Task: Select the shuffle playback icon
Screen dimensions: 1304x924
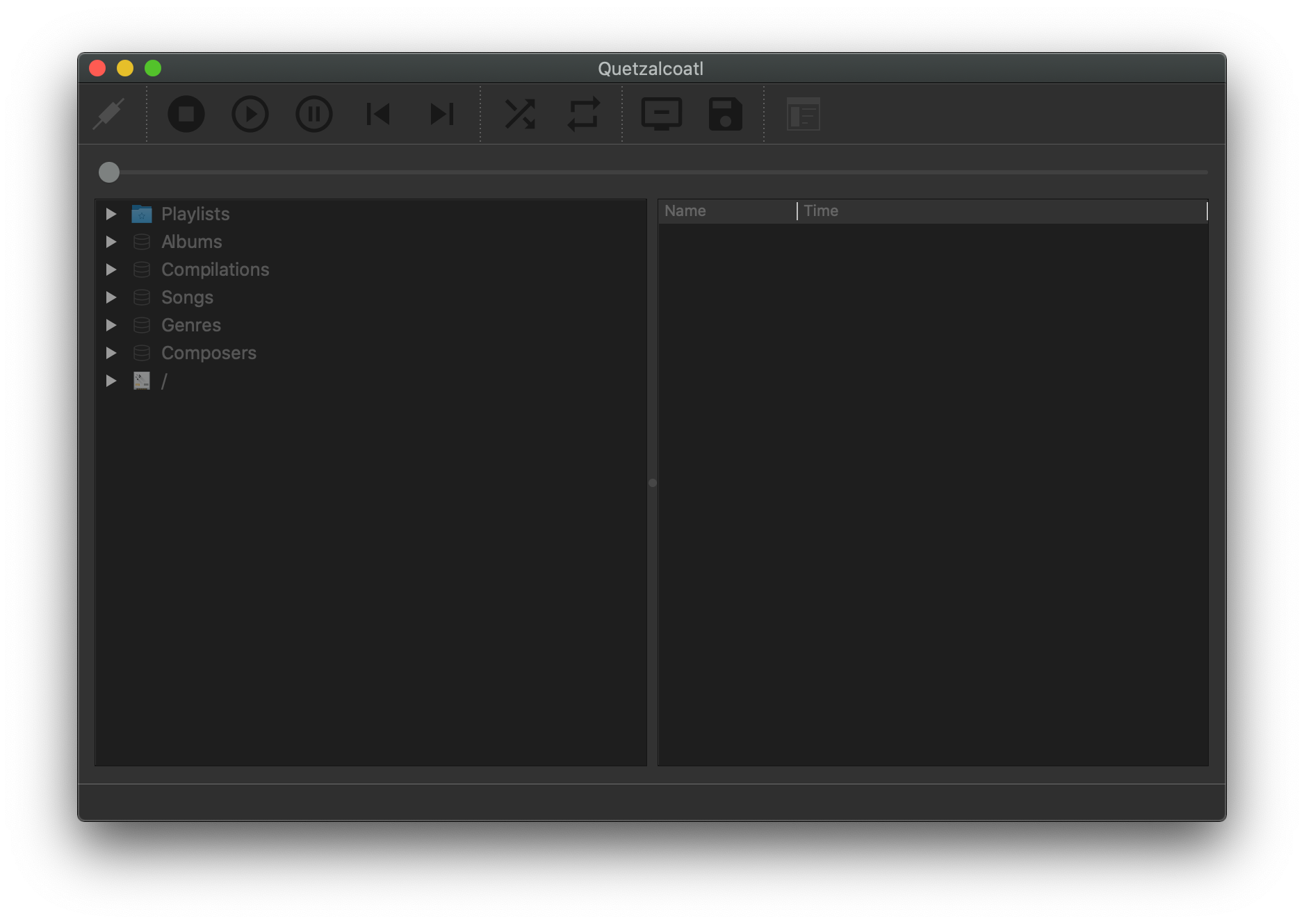Action: 519,114
